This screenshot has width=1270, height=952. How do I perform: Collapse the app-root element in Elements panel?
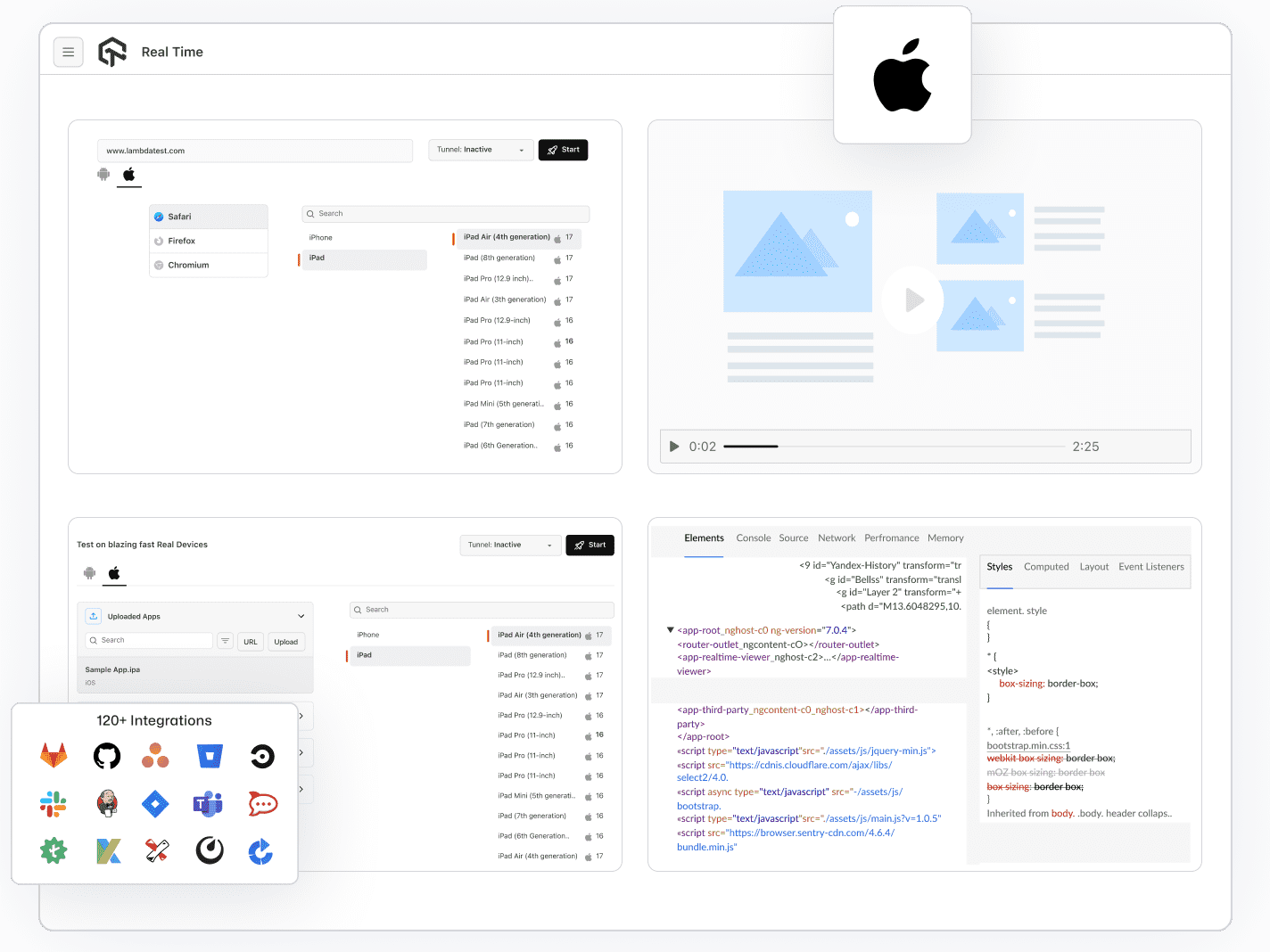(671, 629)
